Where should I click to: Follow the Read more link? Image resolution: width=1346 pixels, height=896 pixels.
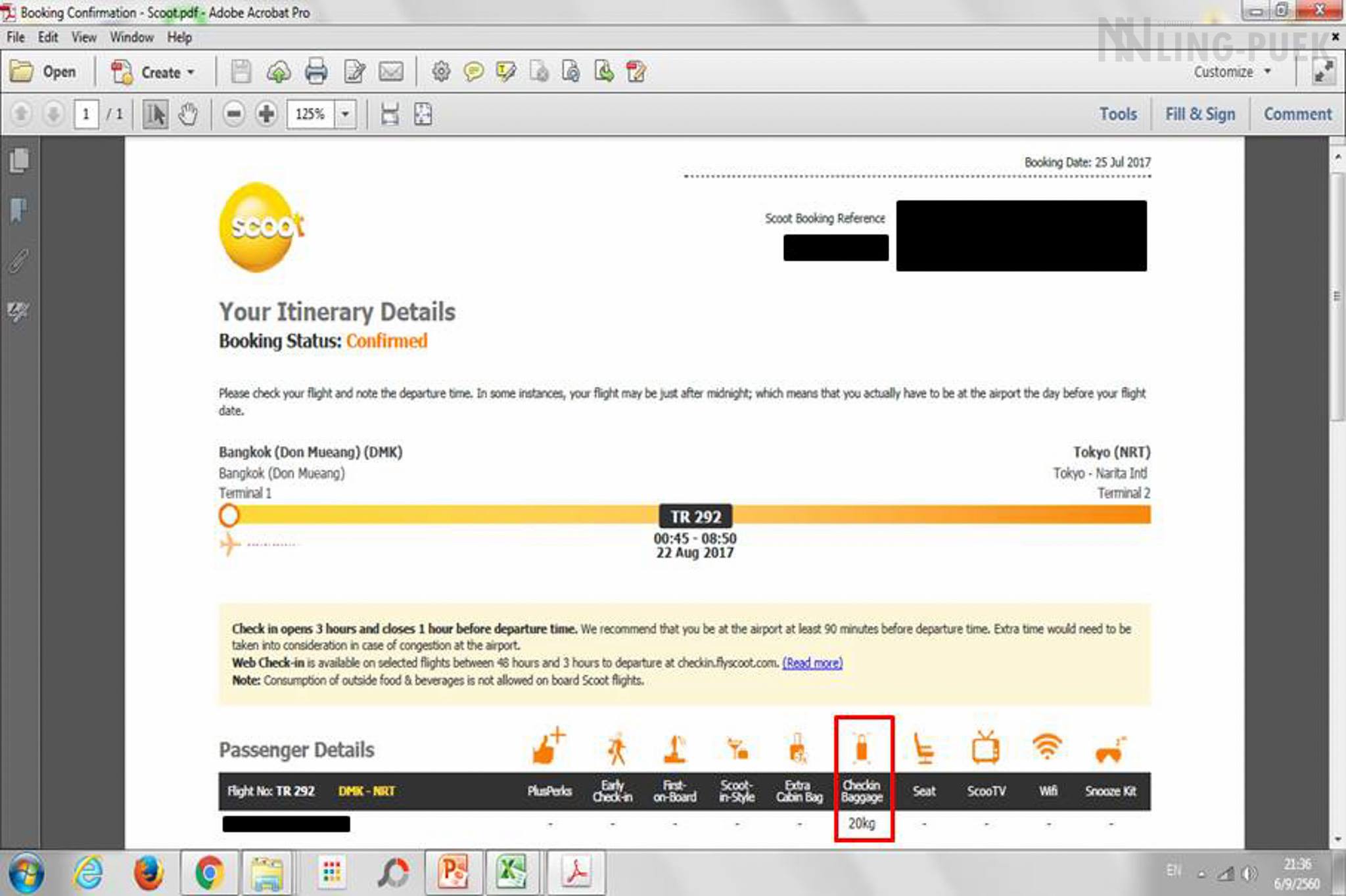tap(812, 663)
